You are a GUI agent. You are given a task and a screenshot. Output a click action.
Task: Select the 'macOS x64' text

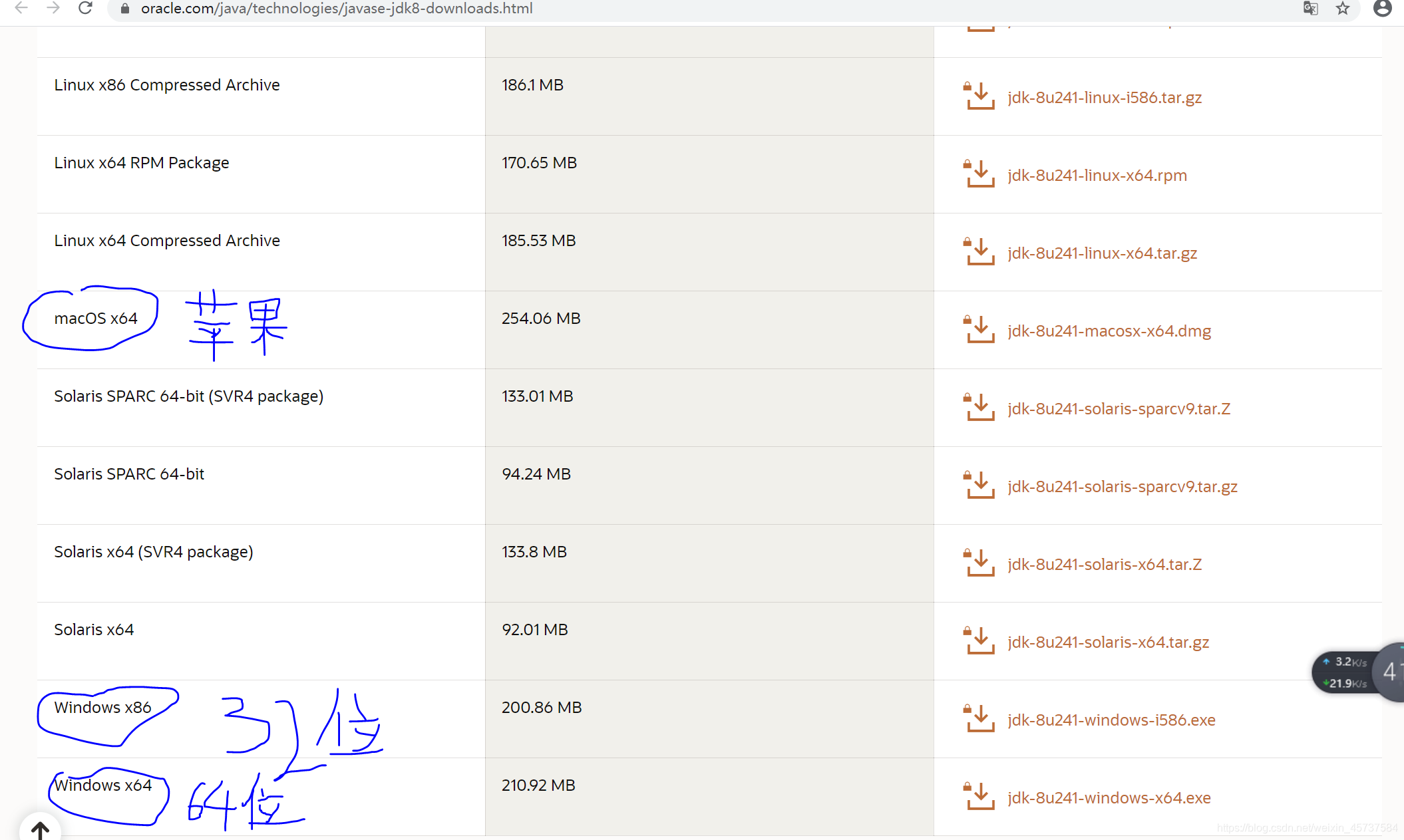(x=96, y=319)
